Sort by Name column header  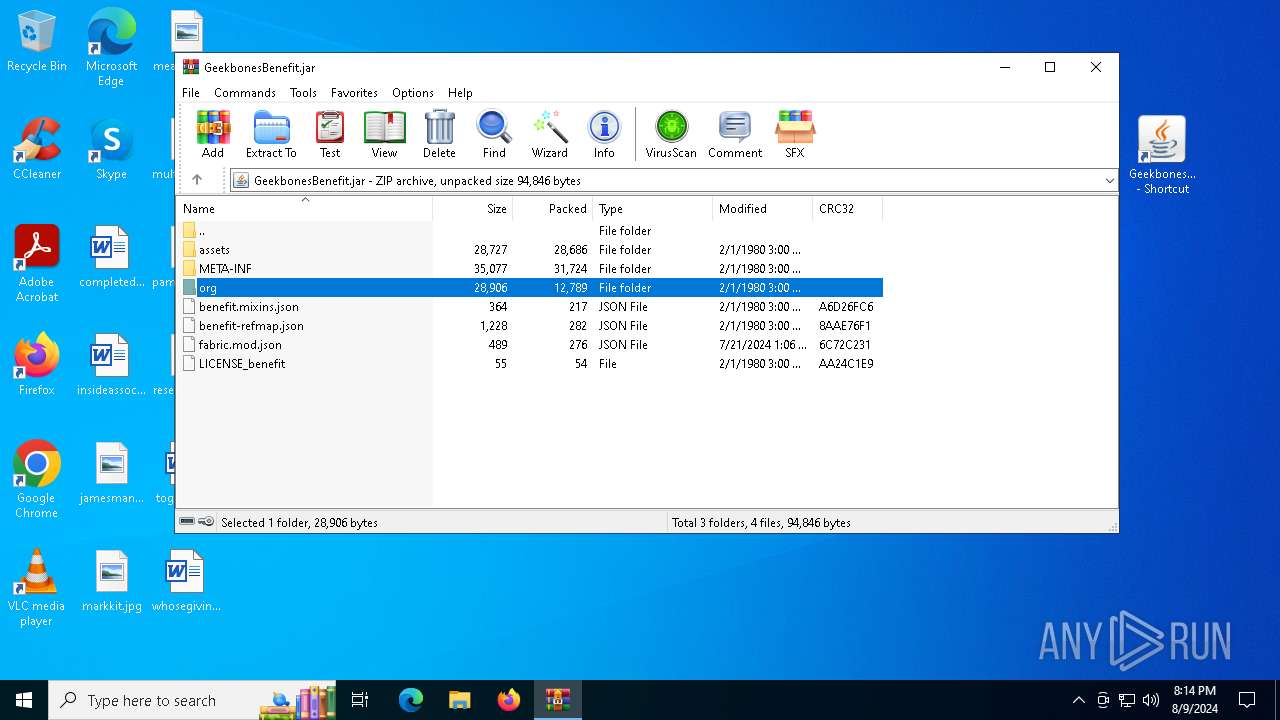pos(304,209)
